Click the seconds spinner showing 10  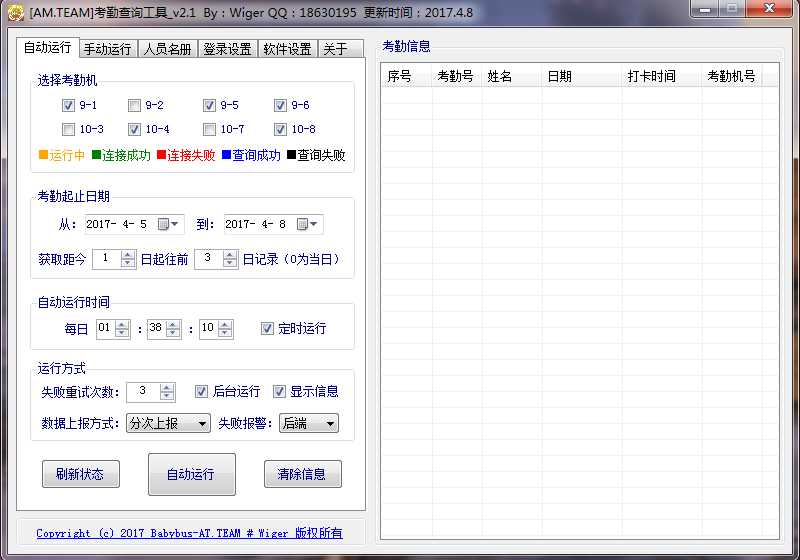click(x=216, y=328)
